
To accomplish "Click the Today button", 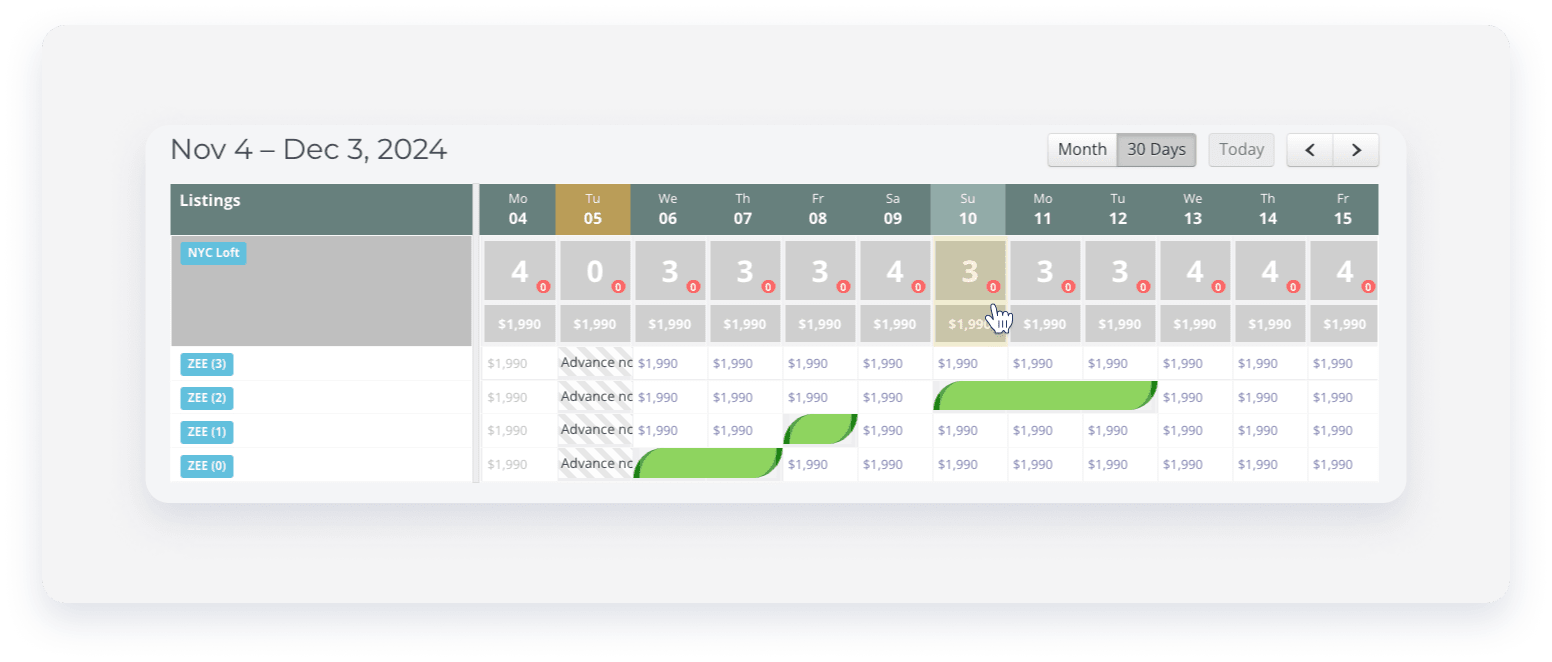I will click(x=1241, y=150).
